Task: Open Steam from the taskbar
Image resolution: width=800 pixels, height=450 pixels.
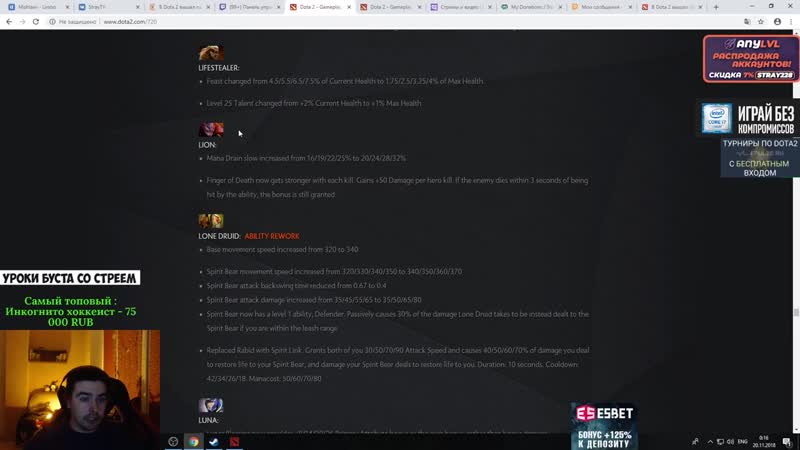Action: 214,442
